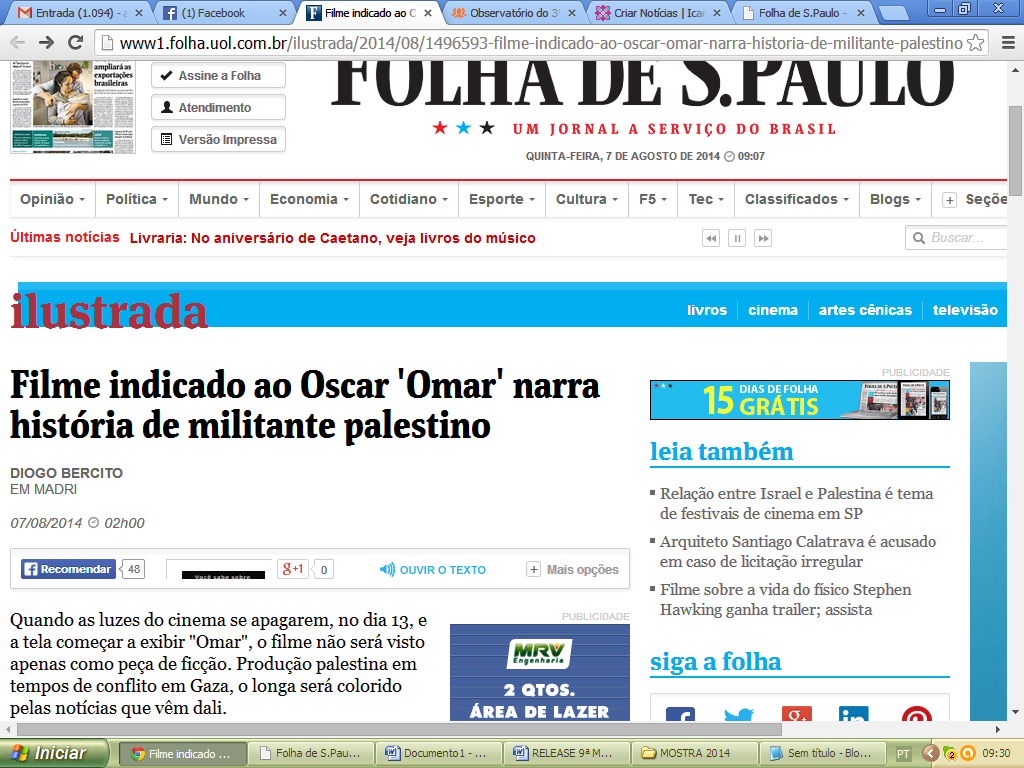The width and height of the screenshot is (1024, 768).
Task: Close the Filme indicado tab
Action: tap(428, 12)
